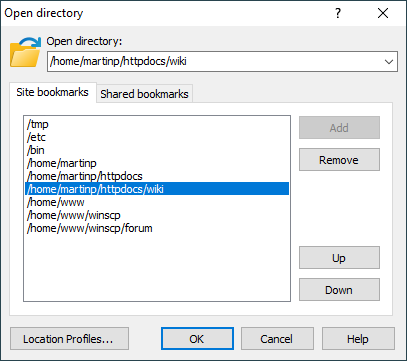Select the /home/www/winscp/forum bookmark
The height and width of the screenshot is (361, 407).
tap(89, 228)
